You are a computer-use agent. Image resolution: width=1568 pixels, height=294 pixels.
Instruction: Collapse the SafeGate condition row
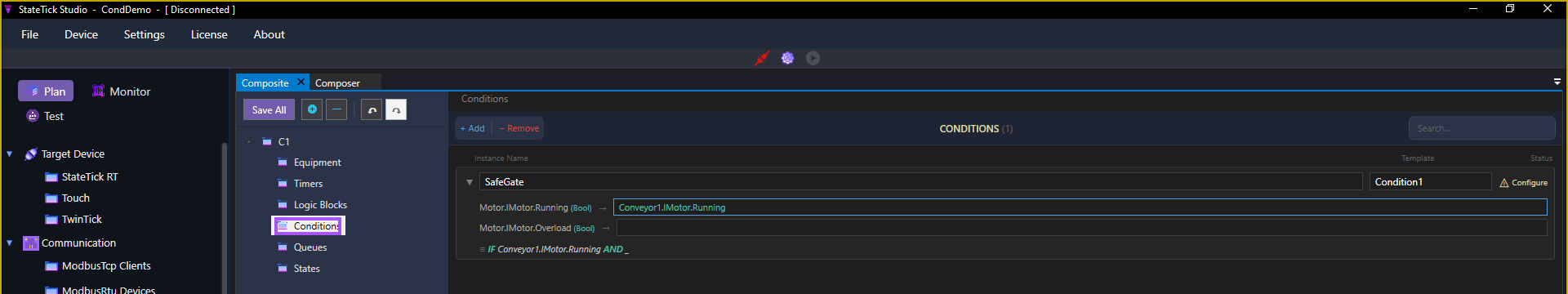click(470, 182)
